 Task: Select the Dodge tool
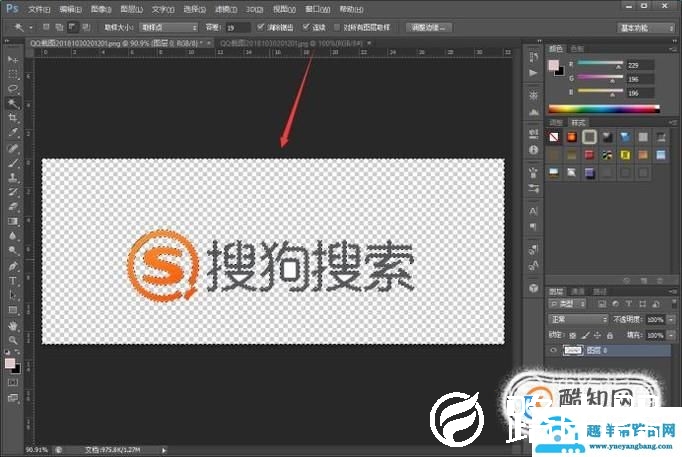pos(13,250)
